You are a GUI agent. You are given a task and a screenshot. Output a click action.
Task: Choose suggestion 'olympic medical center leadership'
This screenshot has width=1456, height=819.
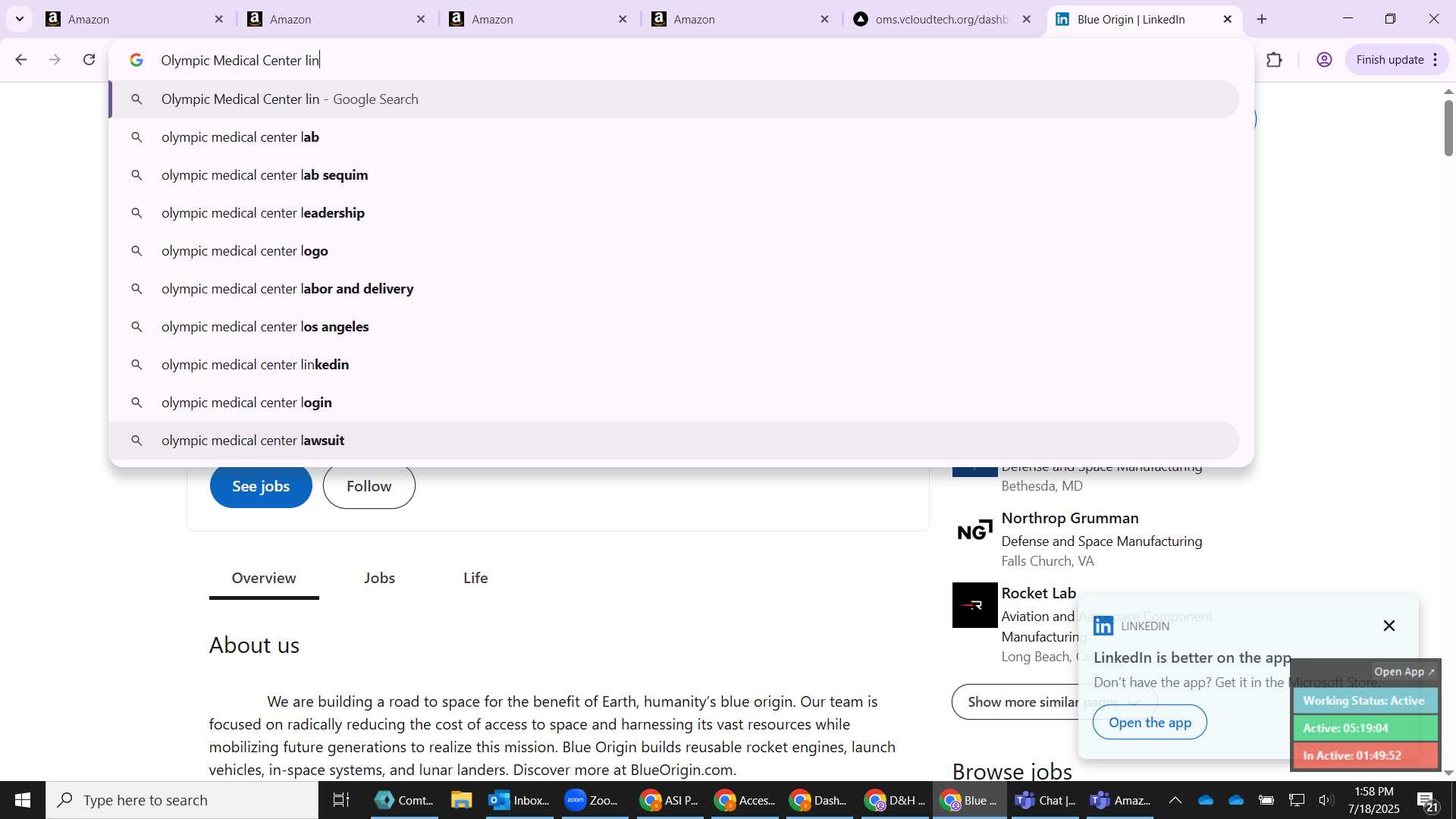click(x=674, y=213)
